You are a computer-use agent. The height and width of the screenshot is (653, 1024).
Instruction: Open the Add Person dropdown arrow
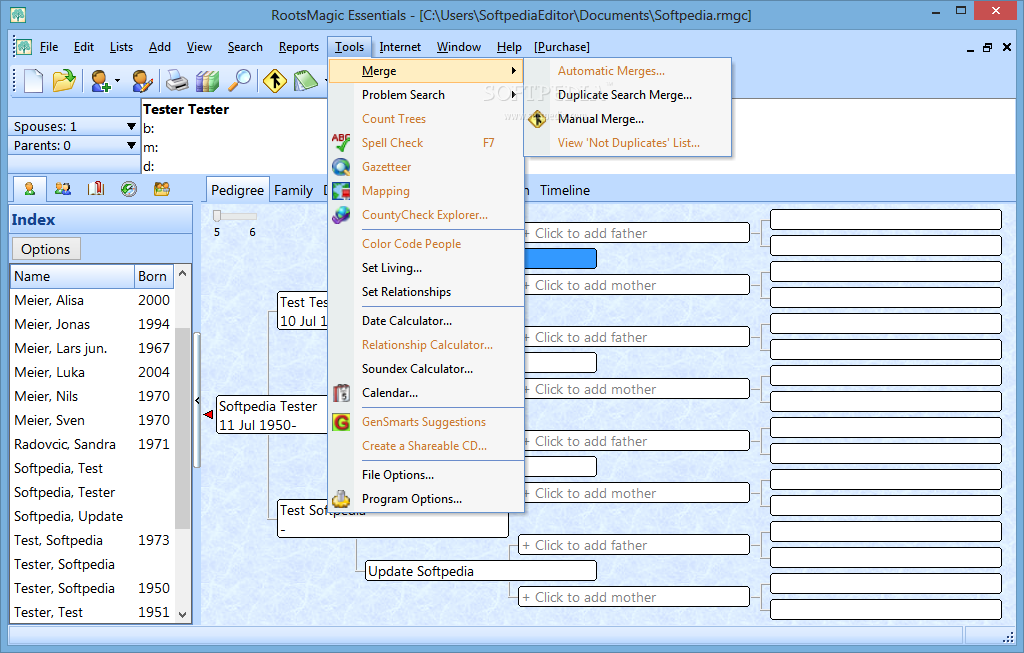[118, 81]
